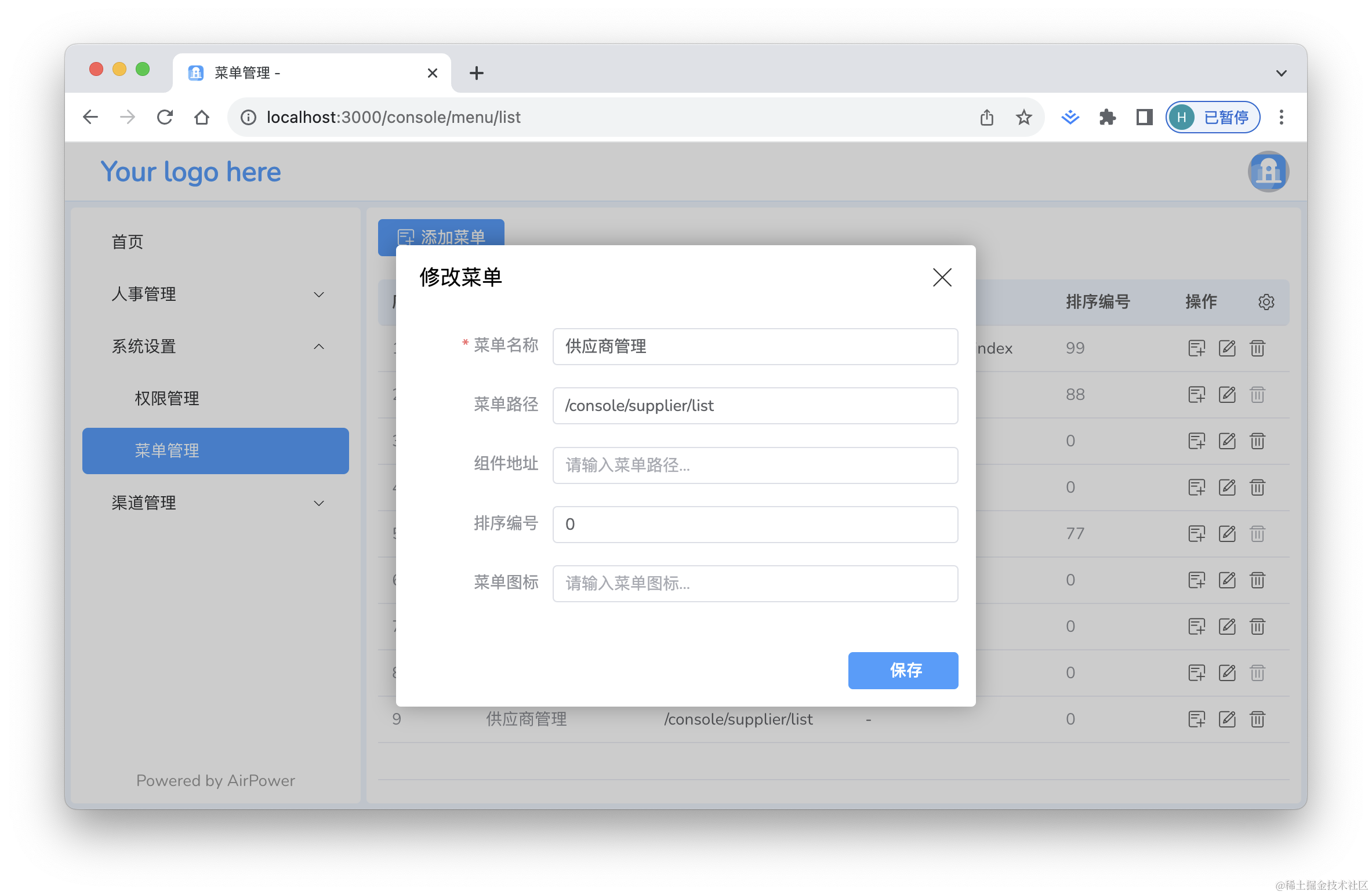Open the table column settings gear icon
The image size is (1372, 895).
1266,301
